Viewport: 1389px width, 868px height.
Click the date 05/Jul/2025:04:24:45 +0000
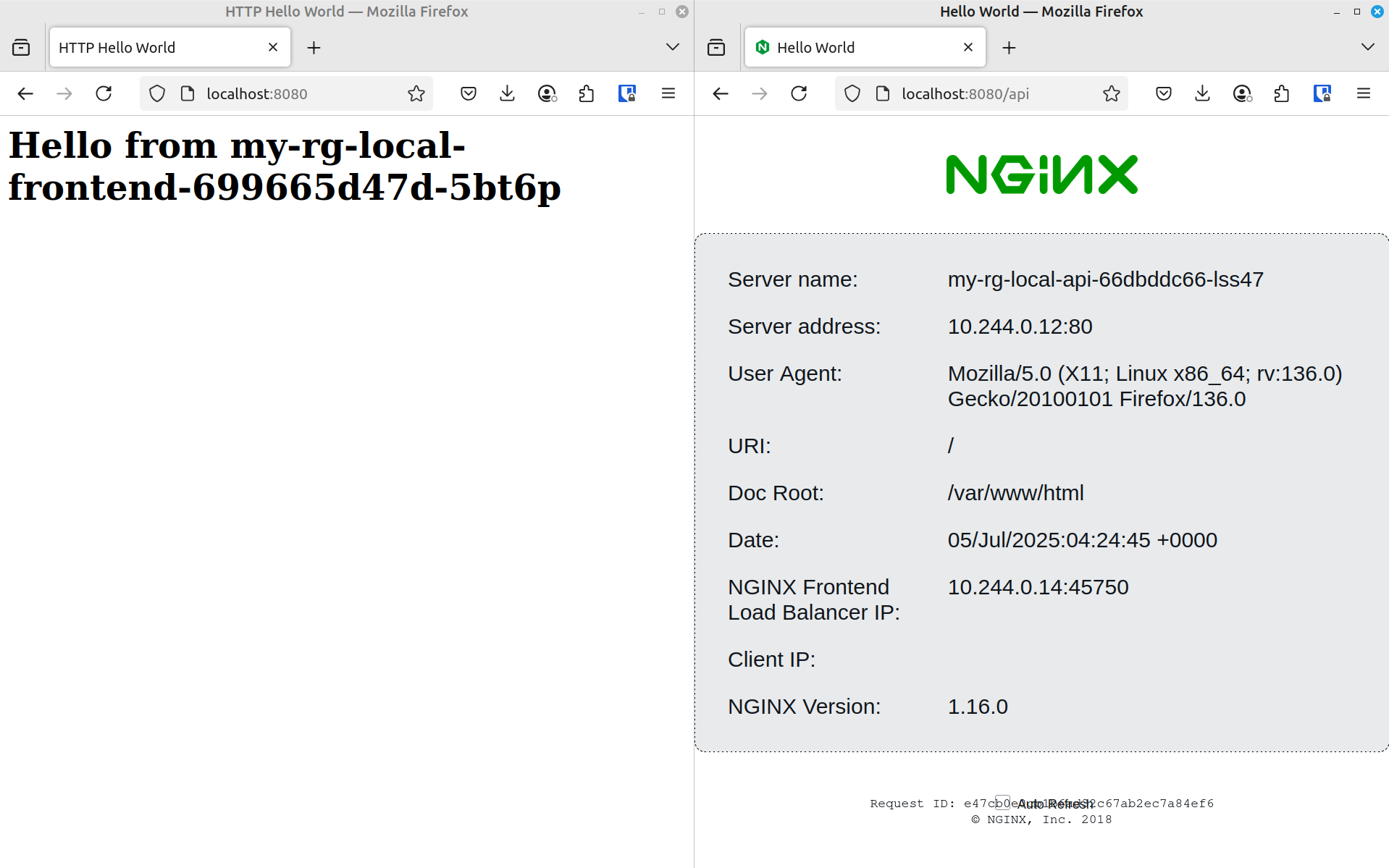coord(1082,540)
